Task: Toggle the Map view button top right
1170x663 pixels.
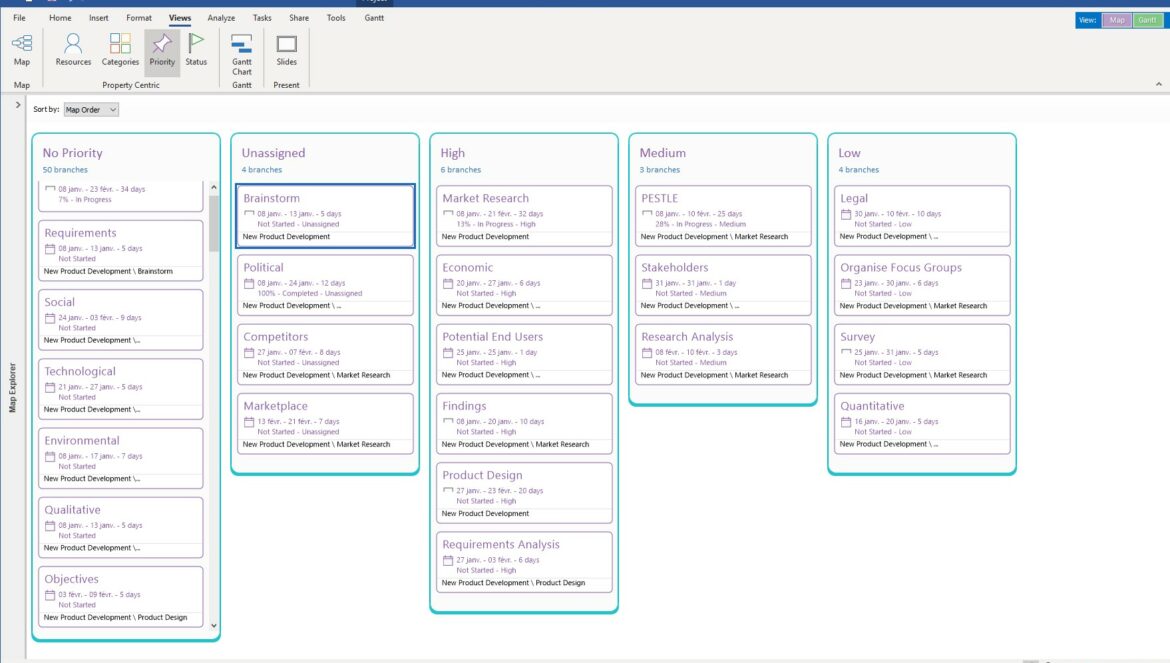Action: [x=1117, y=20]
